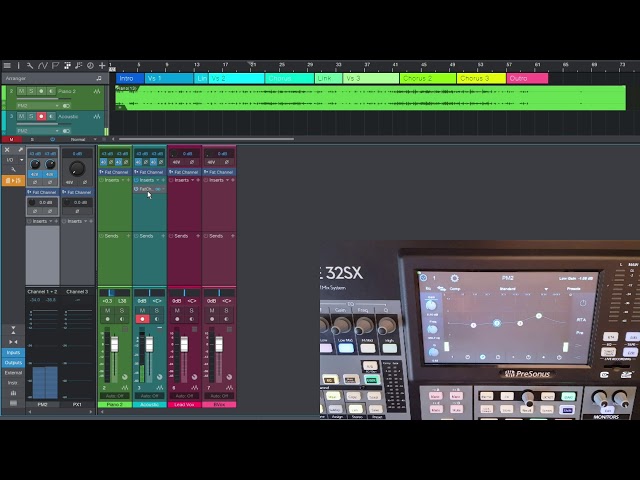640x480 pixels.
Task: Pin the mixer console panel
Action: pyautogui.click(x=20, y=150)
